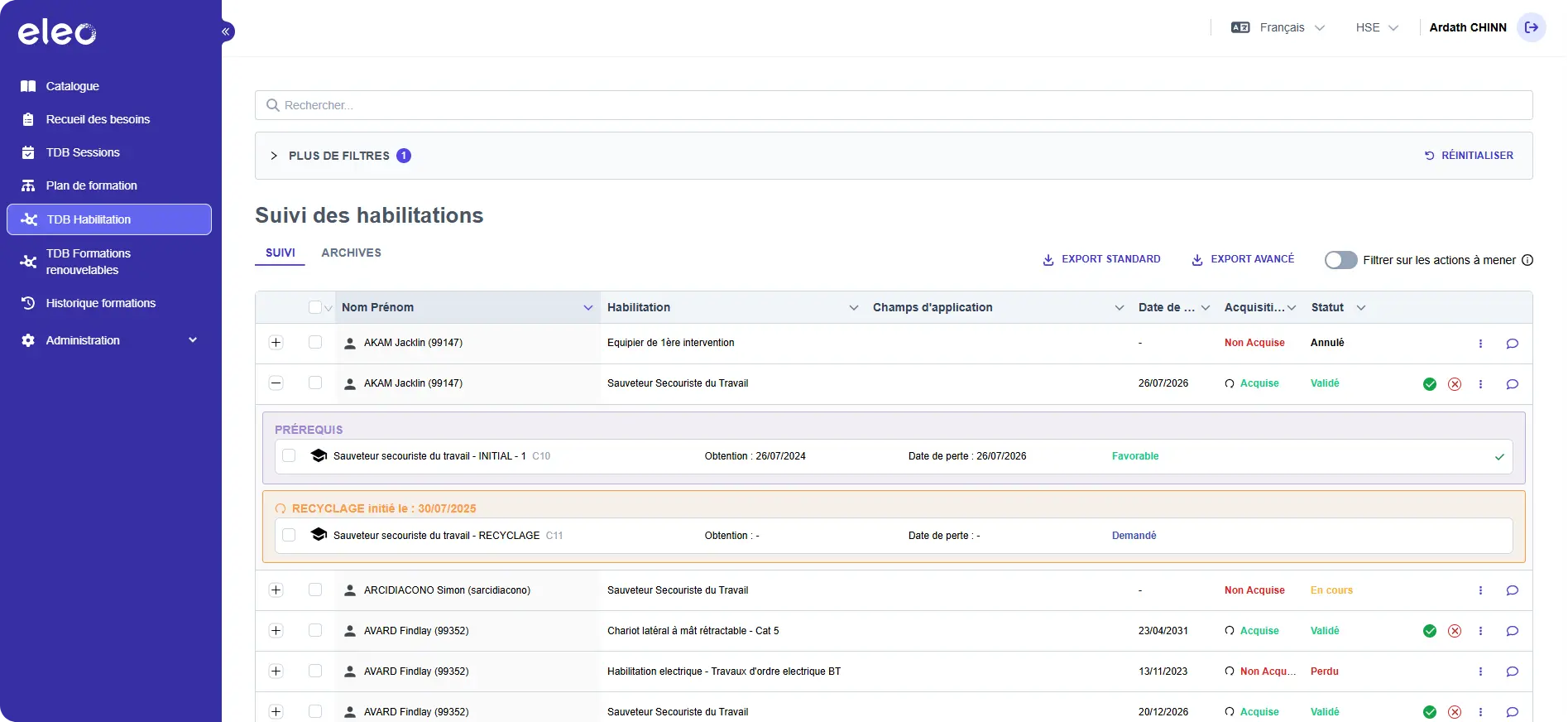Open the Français language dropdown
The image size is (1568, 722).
pyautogui.click(x=1278, y=27)
